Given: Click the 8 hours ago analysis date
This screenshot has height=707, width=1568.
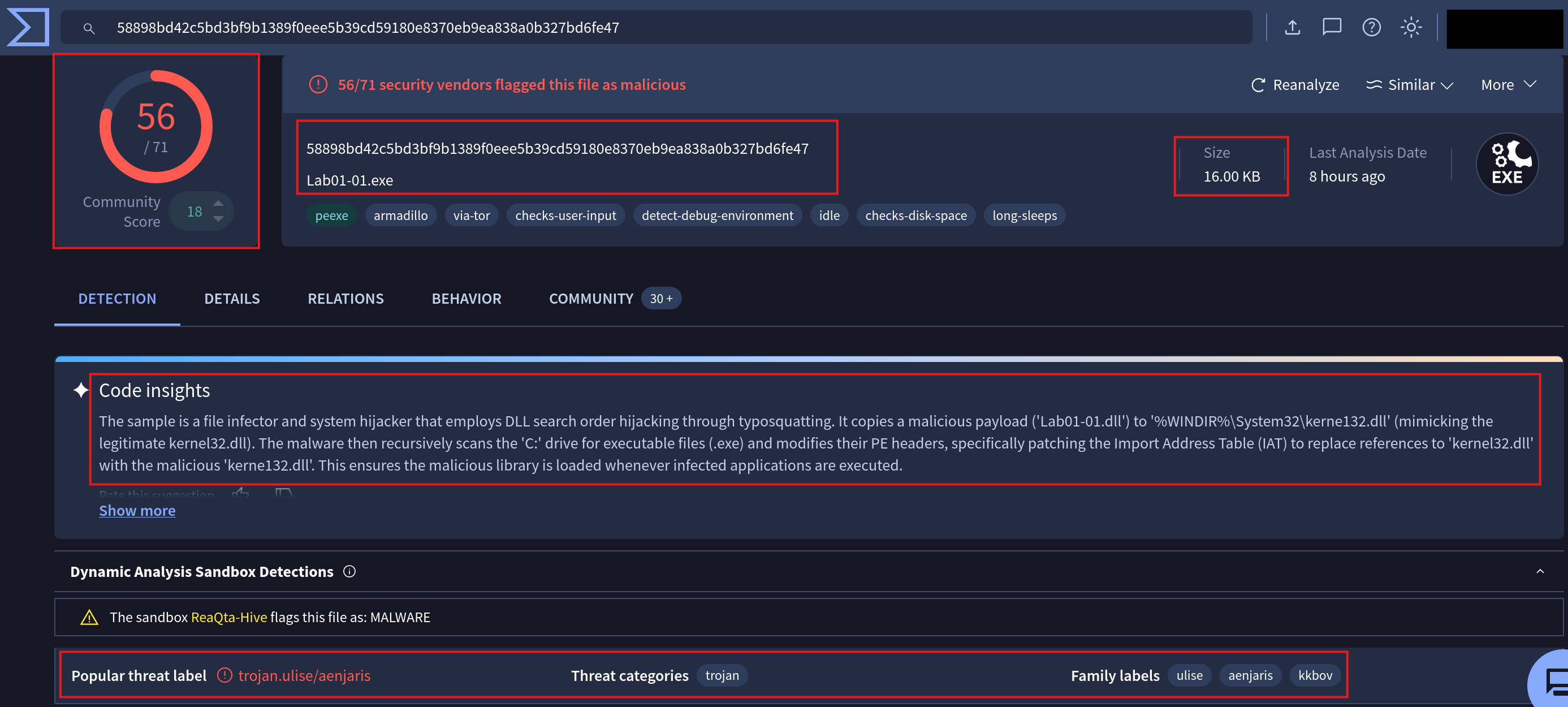Looking at the screenshot, I should [x=1347, y=176].
